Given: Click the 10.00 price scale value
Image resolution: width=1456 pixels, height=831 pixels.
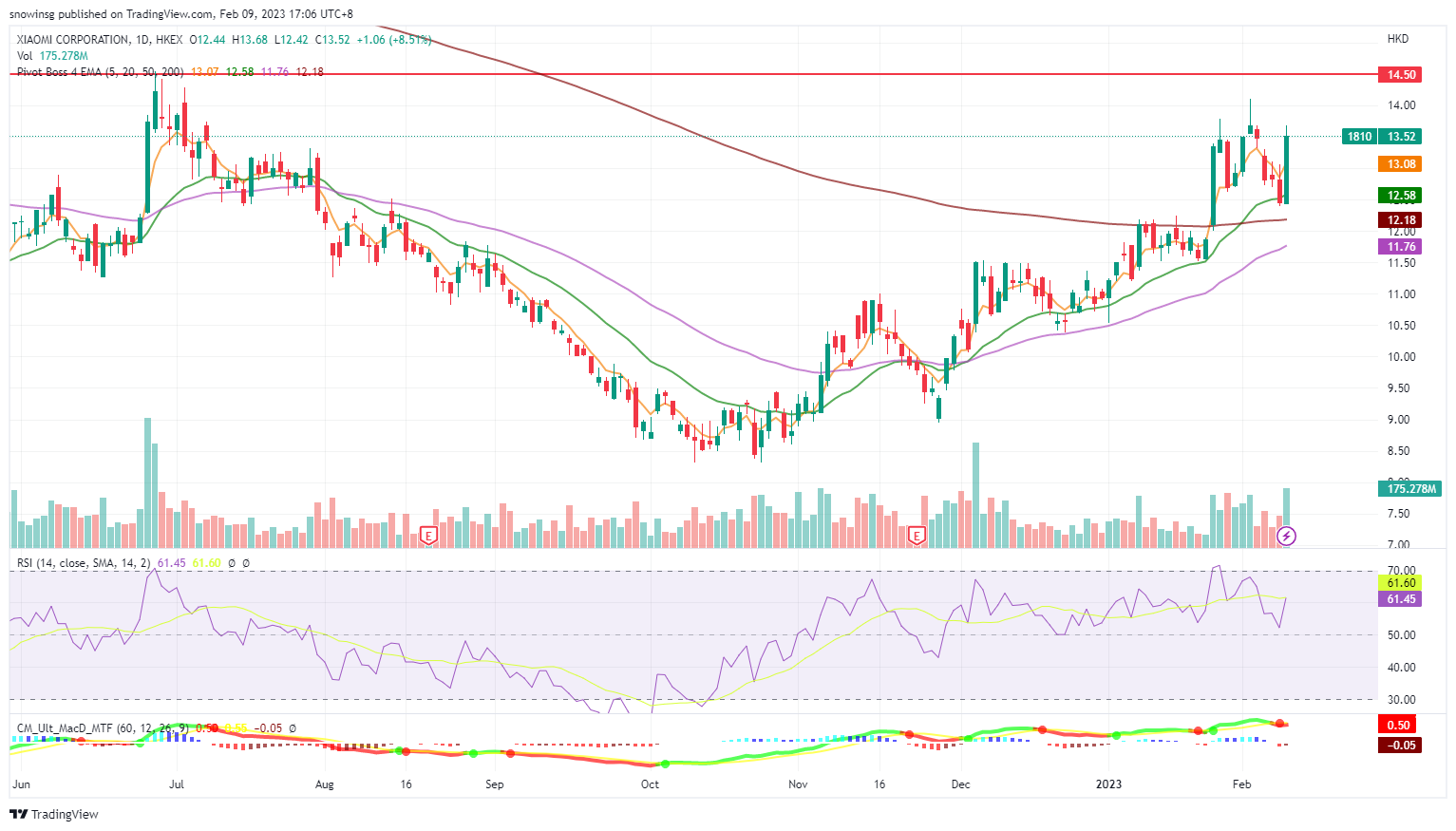Looking at the screenshot, I should pyautogui.click(x=1401, y=357).
